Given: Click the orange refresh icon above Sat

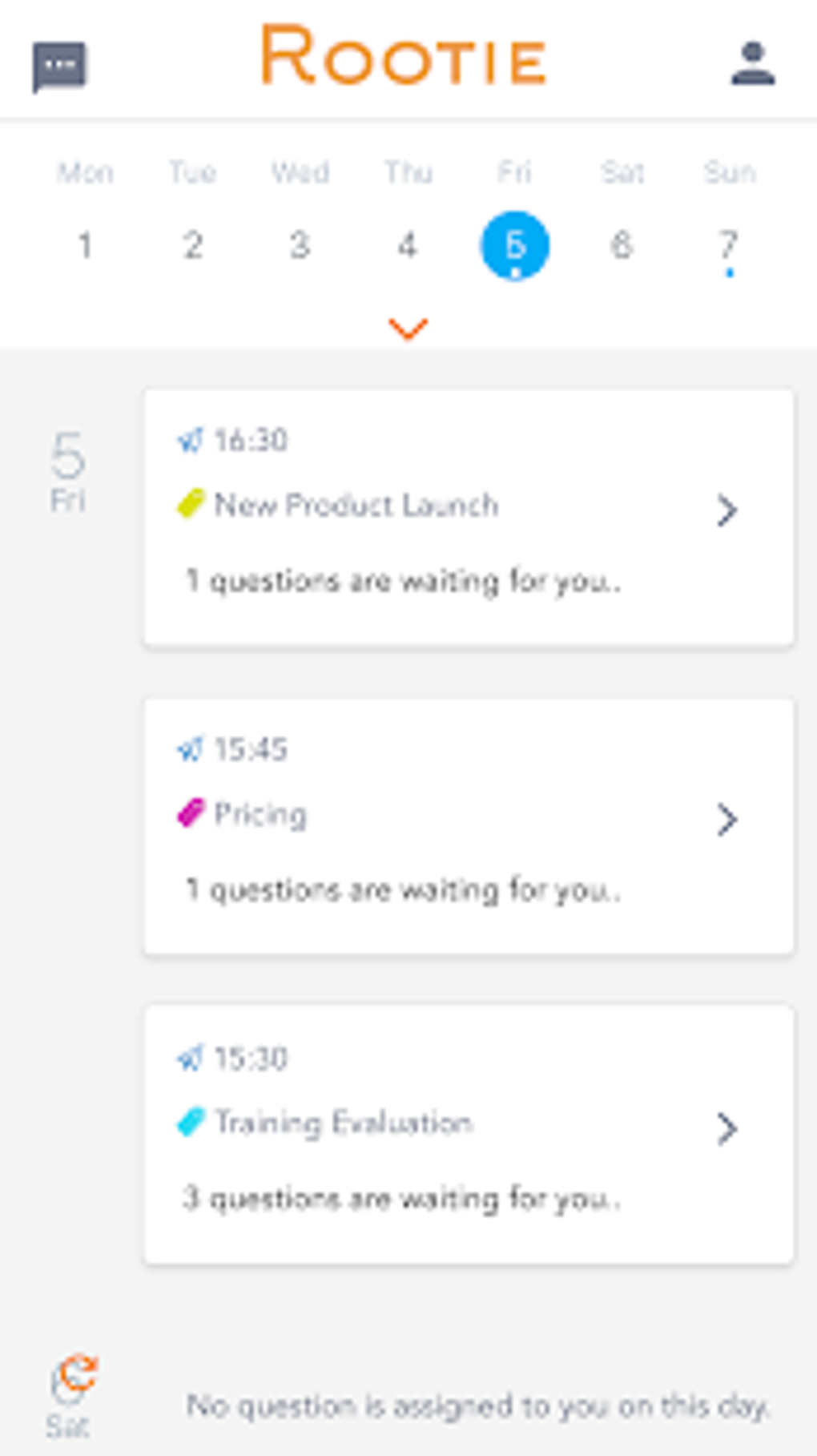Looking at the screenshot, I should [79, 1373].
